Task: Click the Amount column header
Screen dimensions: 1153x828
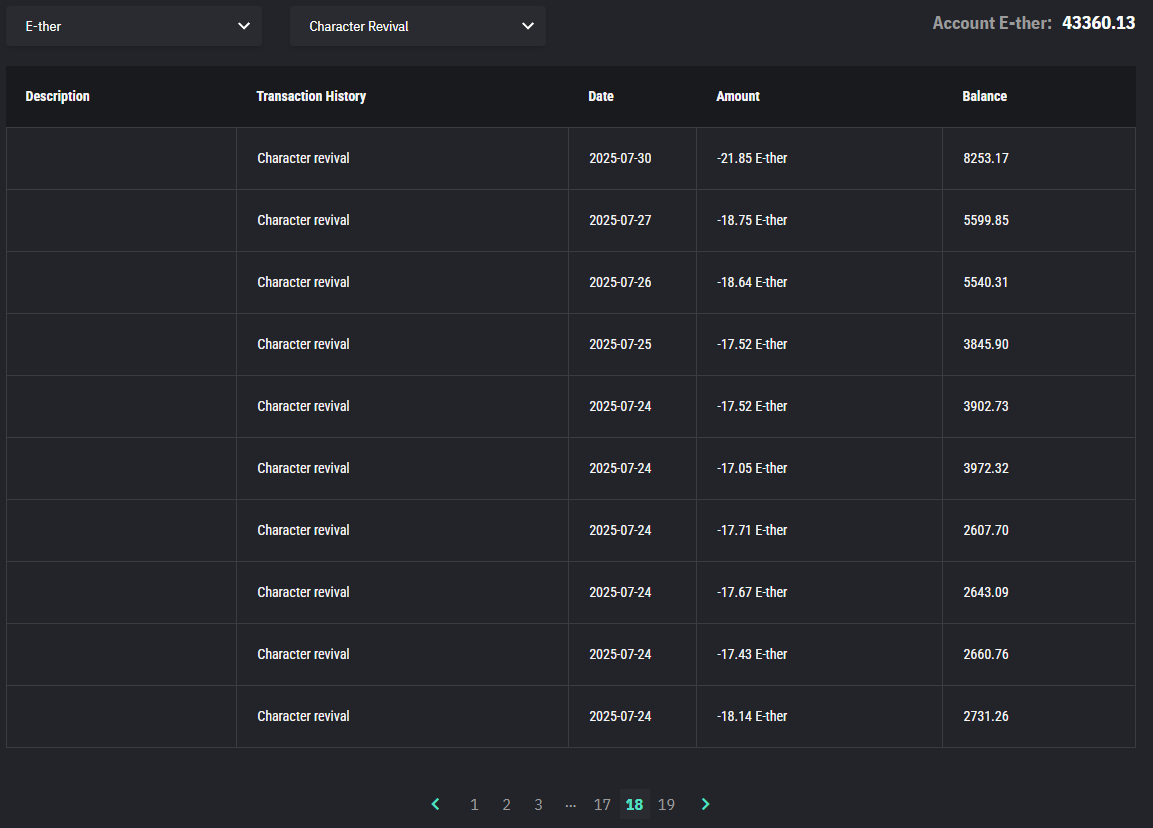Action: (x=738, y=96)
